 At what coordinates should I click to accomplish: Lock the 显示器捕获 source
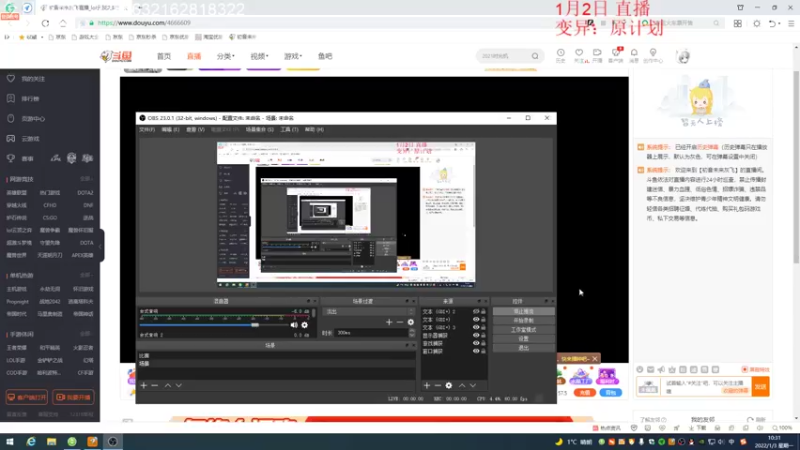point(484,336)
